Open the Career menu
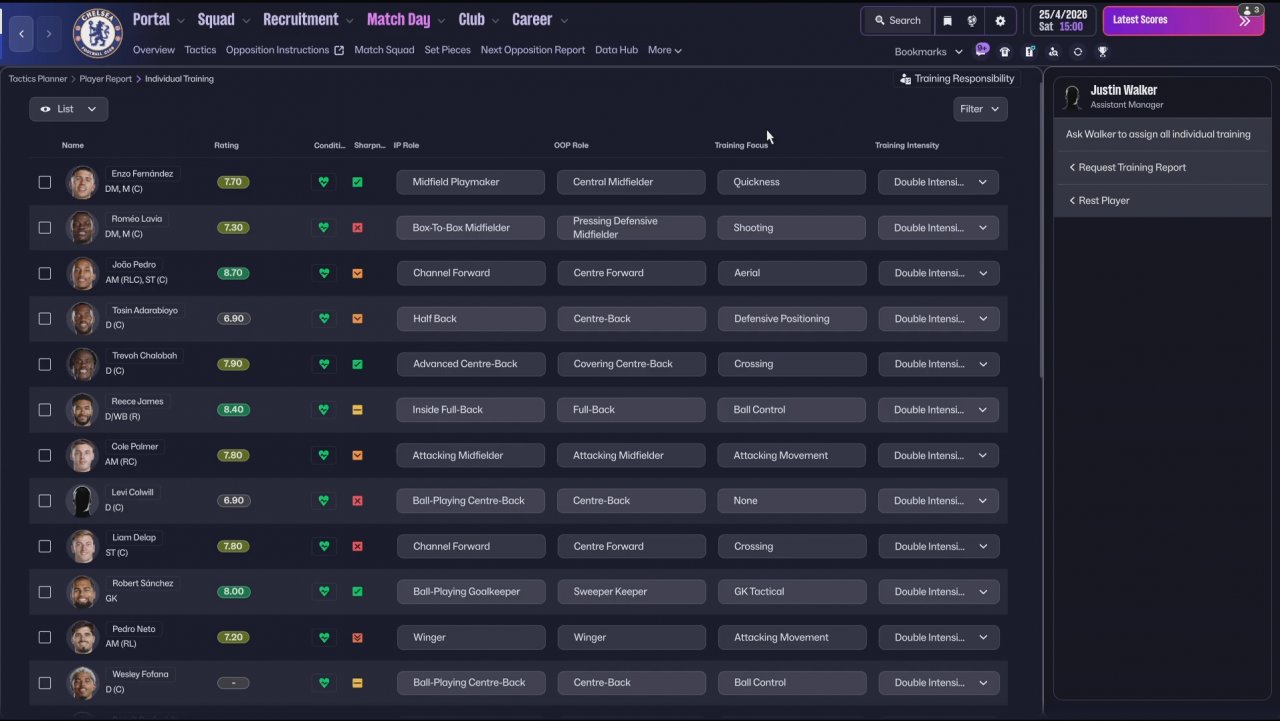The width and height of the screenshot is (1280, 721). (x=540, y=20)
